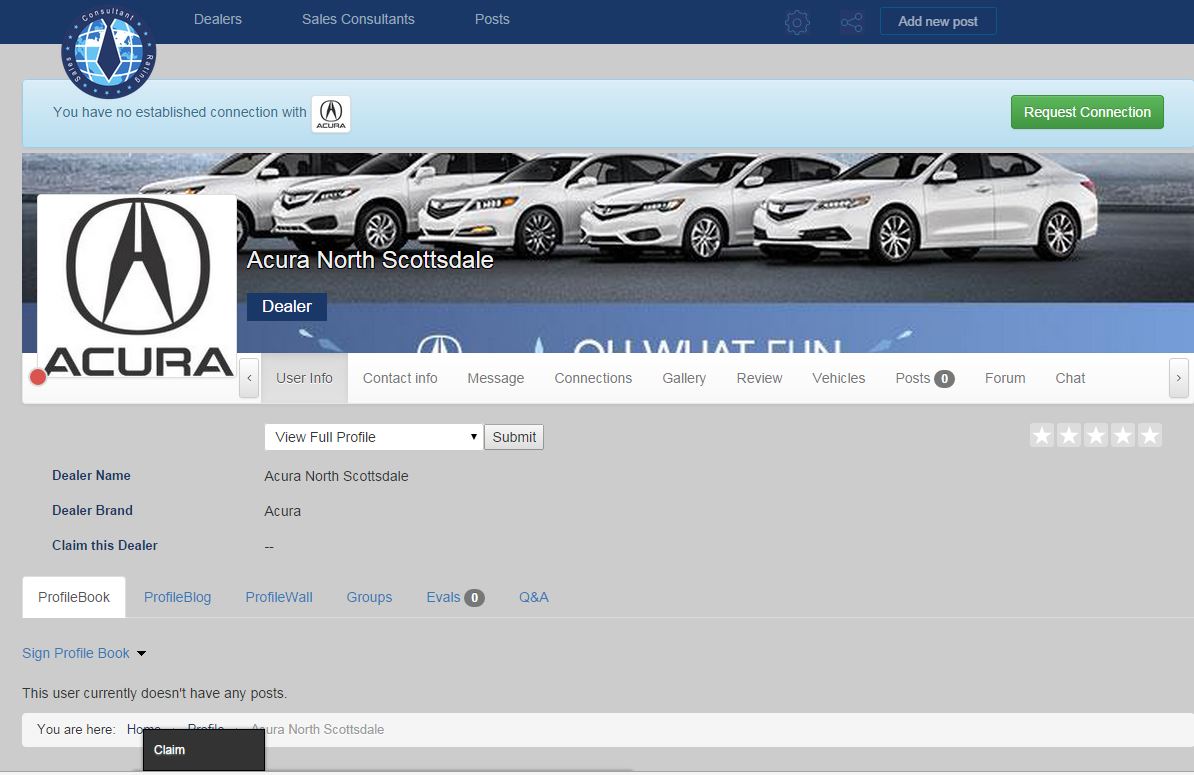Viewport: 1194px width, 775px height.
Task: Open the Dealers menu
Action: point(218,19)
